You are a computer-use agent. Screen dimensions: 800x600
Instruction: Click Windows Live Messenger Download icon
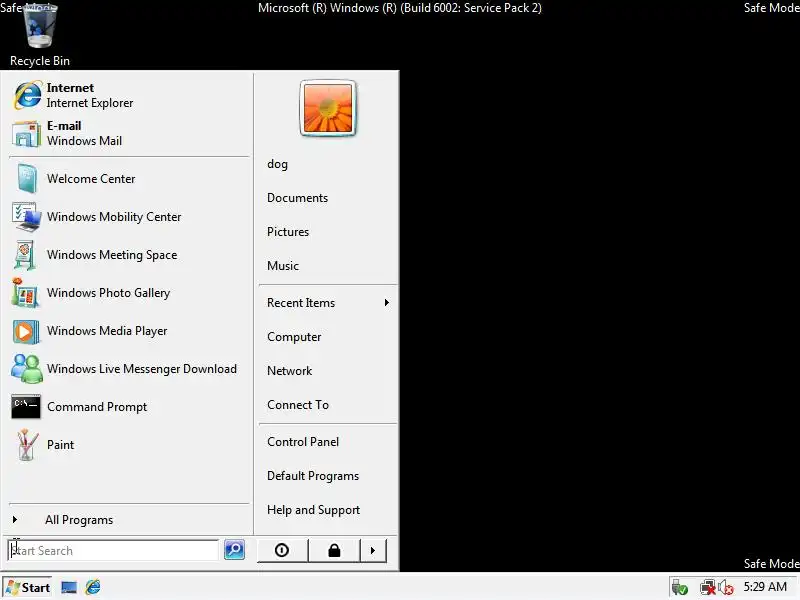point(27,368)
